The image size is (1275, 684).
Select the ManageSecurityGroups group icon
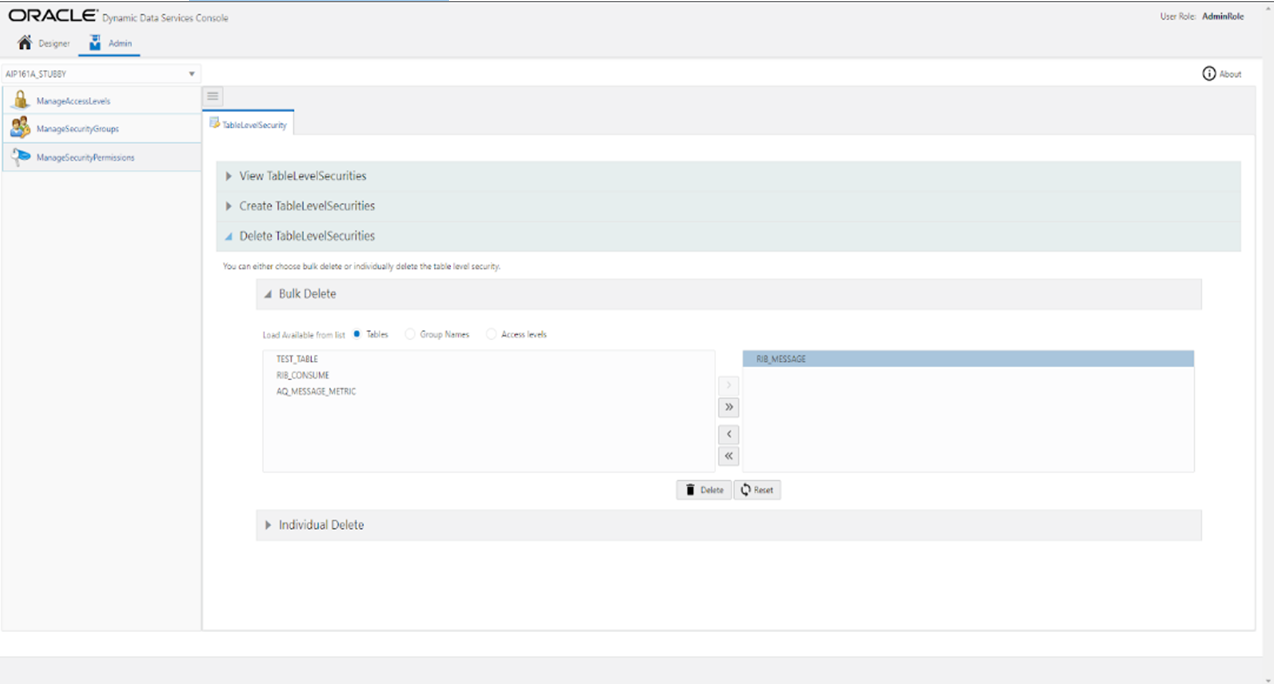tap(20, 128)
